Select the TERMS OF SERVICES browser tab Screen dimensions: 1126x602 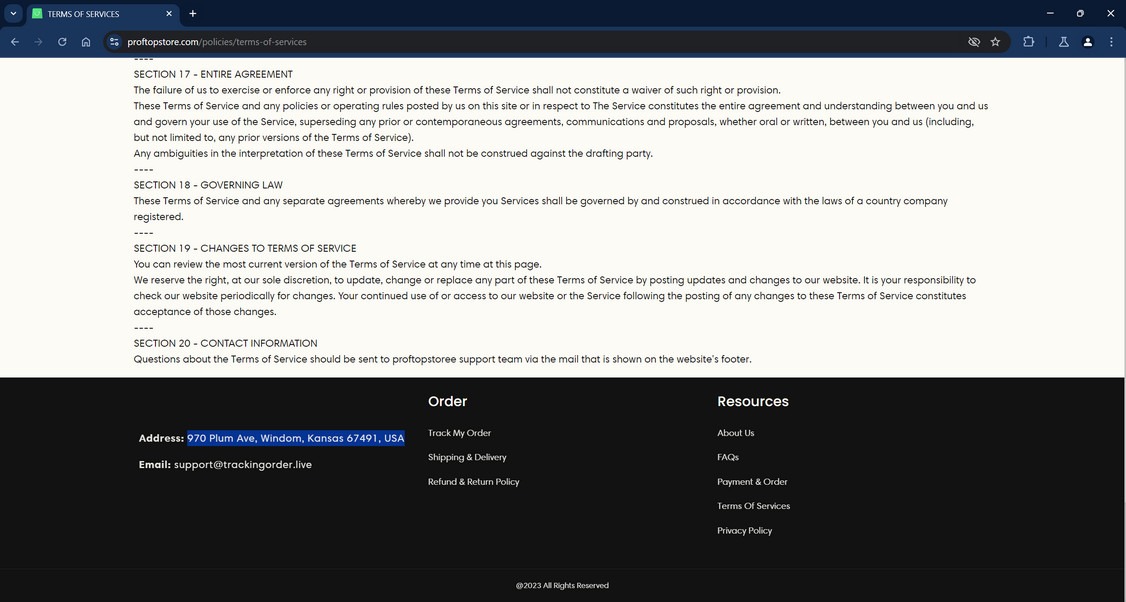pos(103,14)
